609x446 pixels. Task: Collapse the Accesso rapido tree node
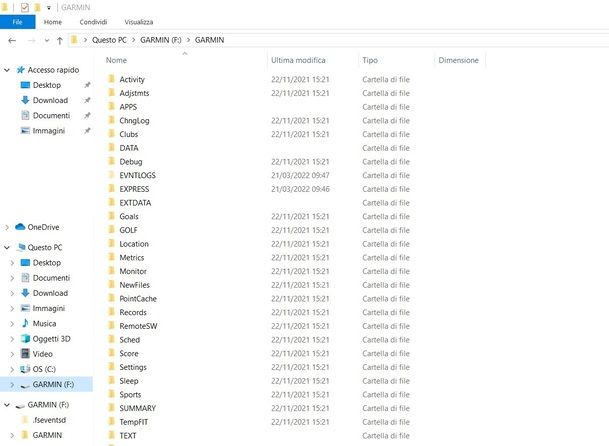click(x=7, y=70)
